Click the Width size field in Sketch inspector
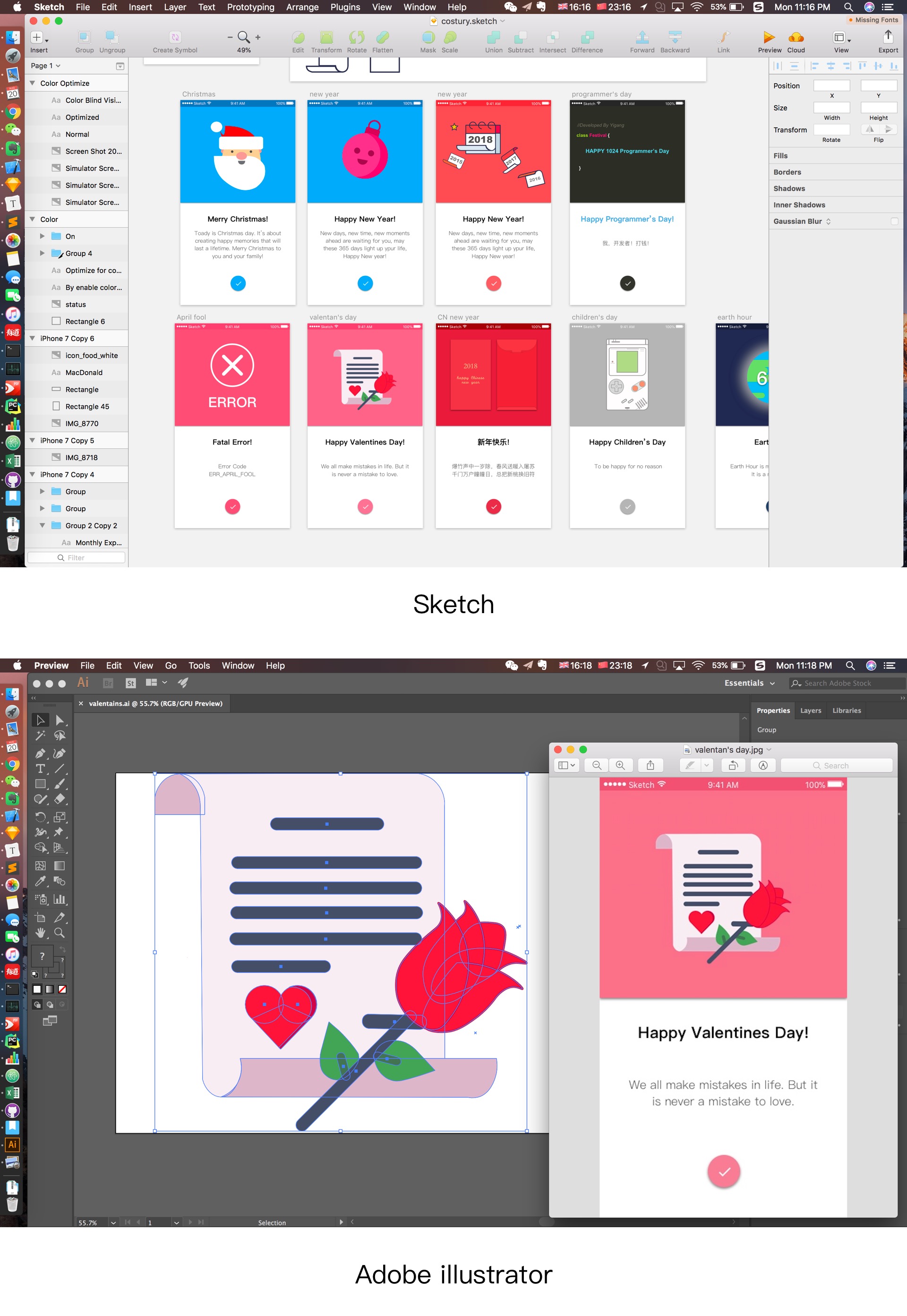 tap(831, 107)
